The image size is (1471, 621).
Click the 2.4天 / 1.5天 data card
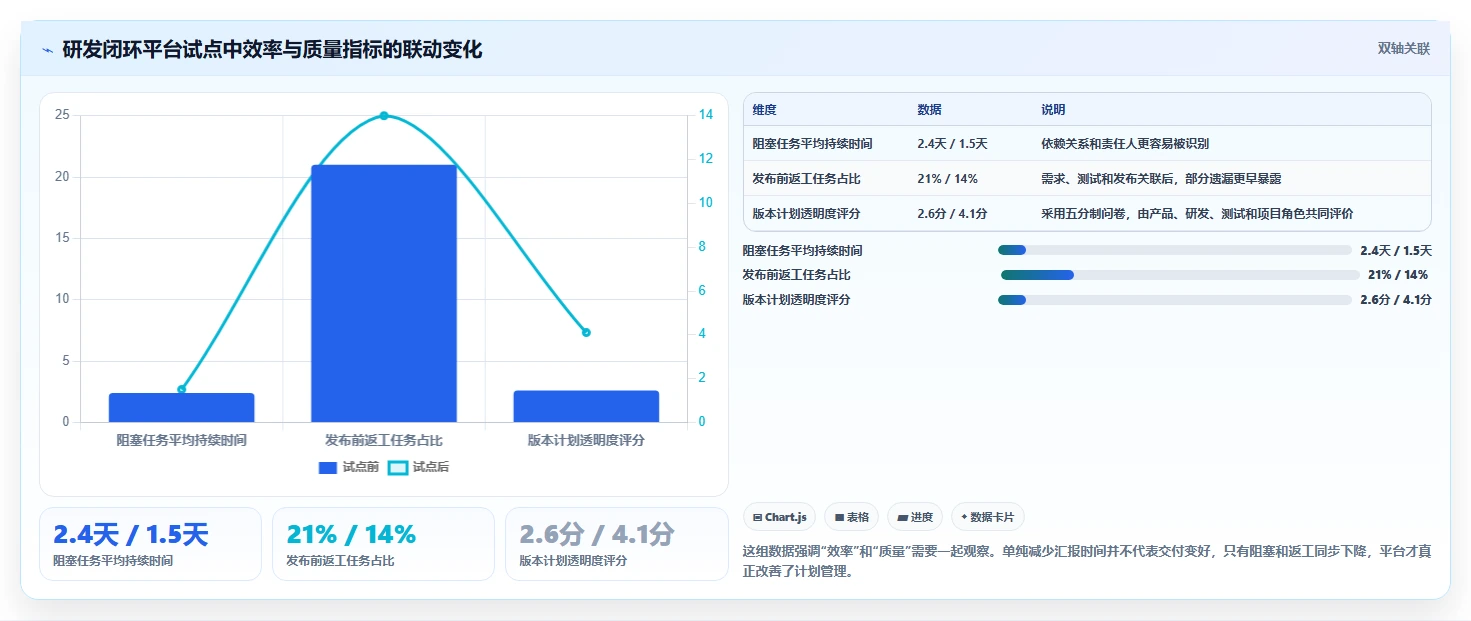coord(150,544)
